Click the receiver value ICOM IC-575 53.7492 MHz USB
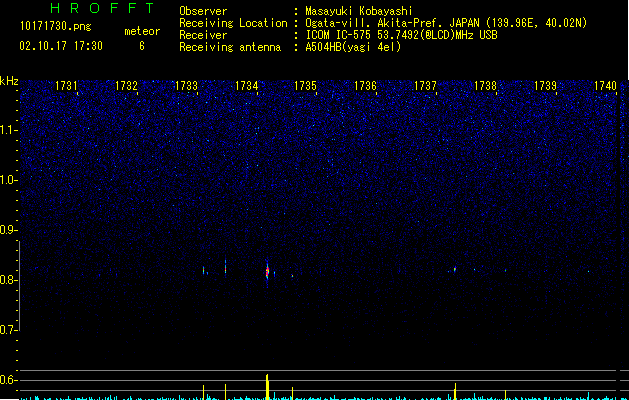Image resolution: width=629 pixels, height=400 pixels. (401, 35)
